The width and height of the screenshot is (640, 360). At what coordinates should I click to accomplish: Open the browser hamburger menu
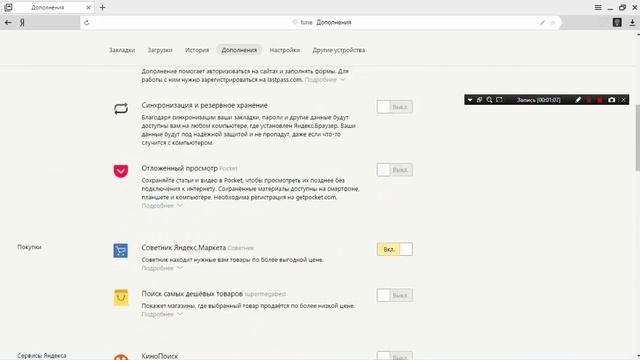tap(598, 7)
